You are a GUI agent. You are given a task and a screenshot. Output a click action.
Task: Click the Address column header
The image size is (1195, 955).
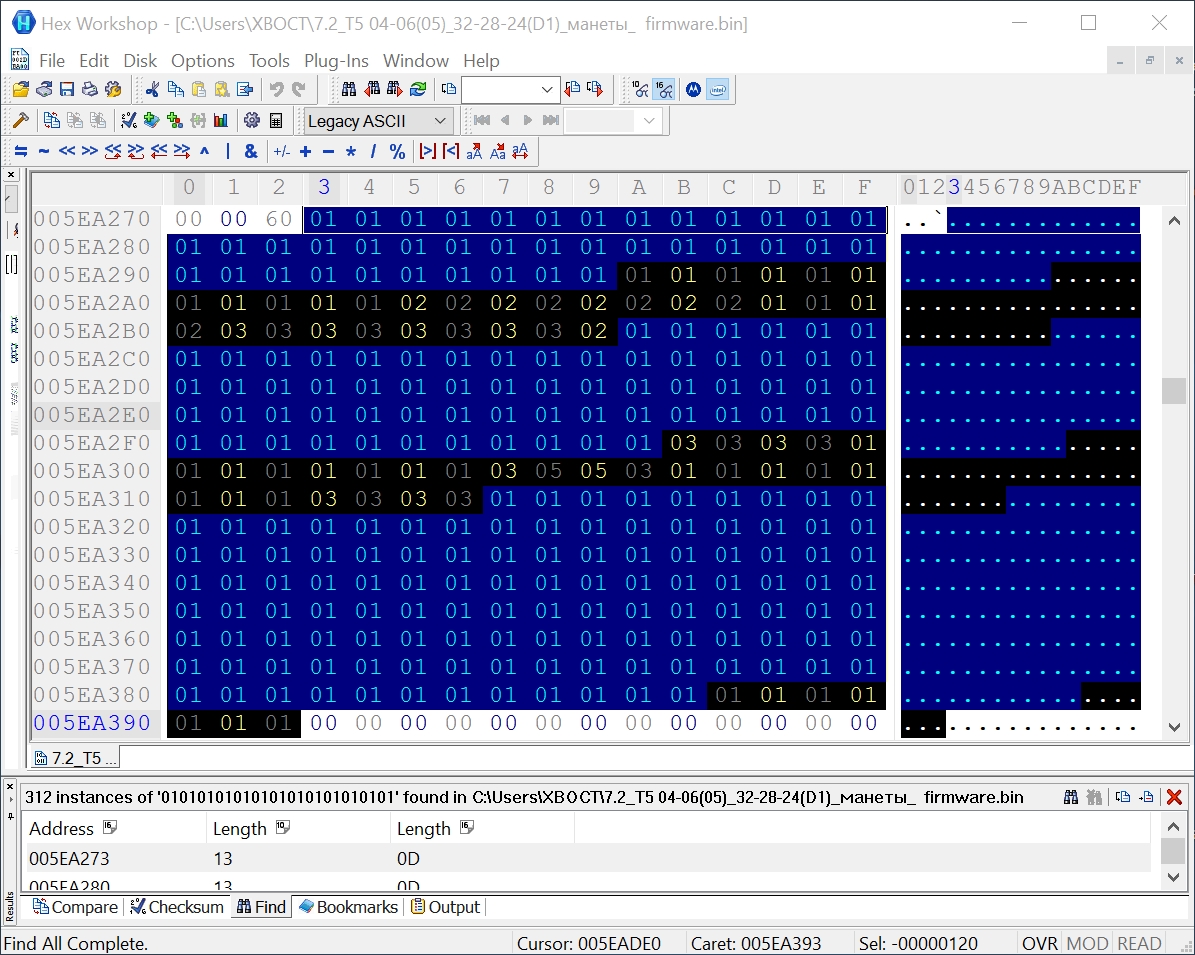[62, 828]
